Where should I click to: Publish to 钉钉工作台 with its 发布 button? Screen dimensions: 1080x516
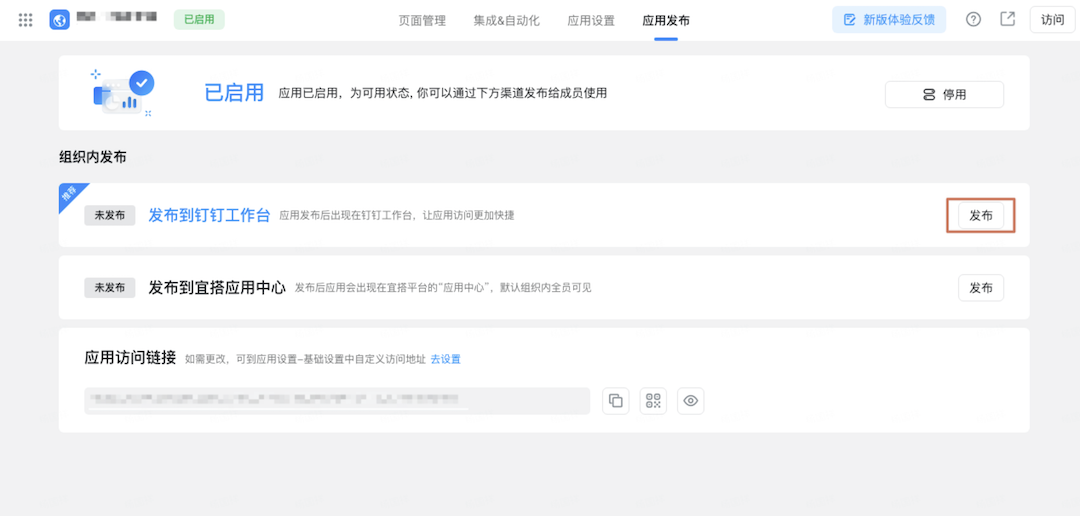click(981, 215)
